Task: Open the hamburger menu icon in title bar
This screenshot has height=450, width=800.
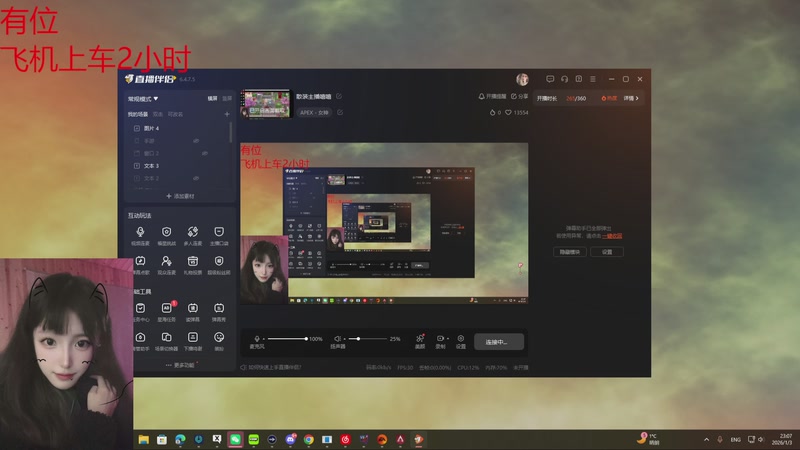Action: [593, 79]
